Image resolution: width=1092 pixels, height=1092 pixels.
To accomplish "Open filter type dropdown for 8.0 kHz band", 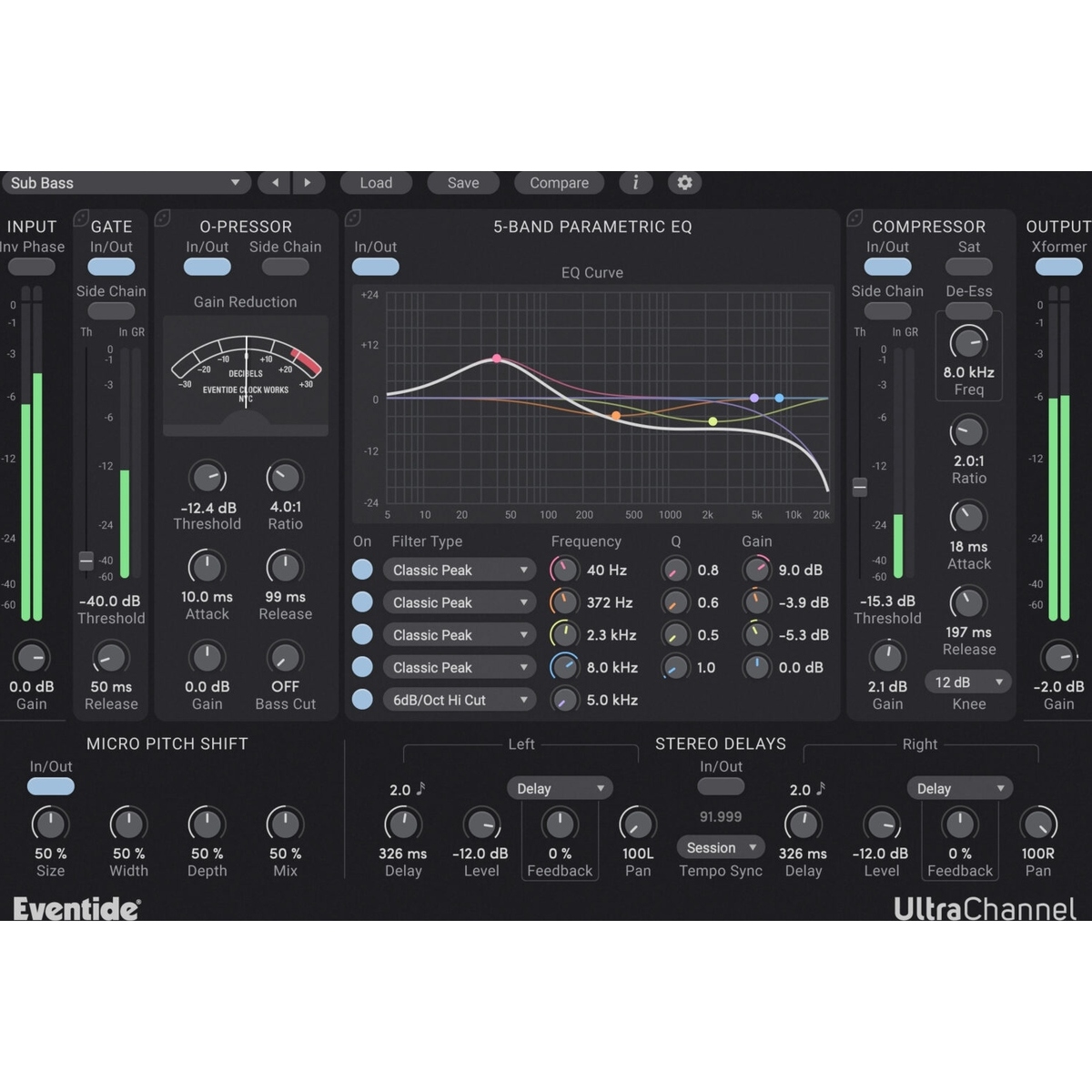I will 459,667.
